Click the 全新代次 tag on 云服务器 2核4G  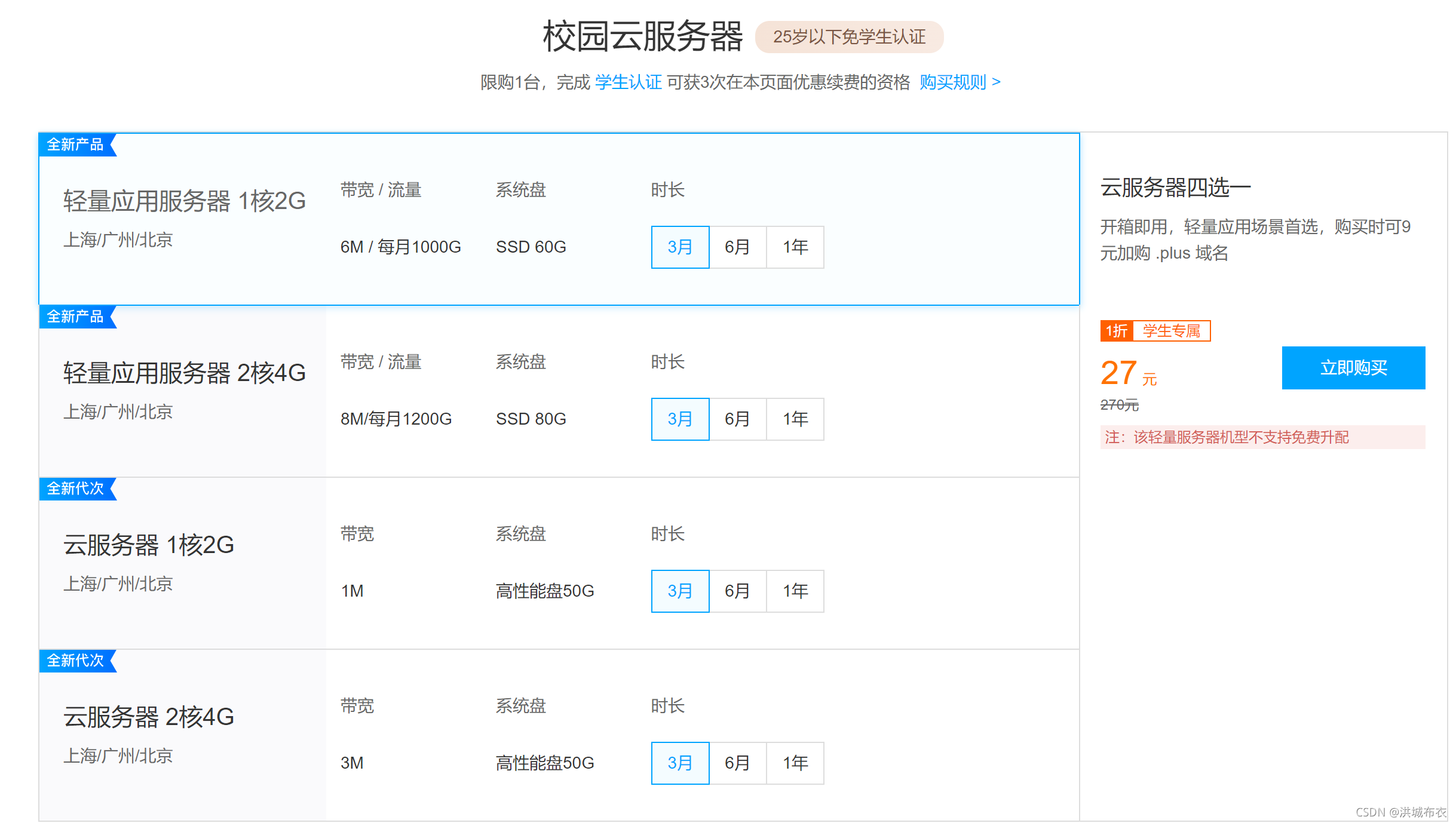(78, 661)
